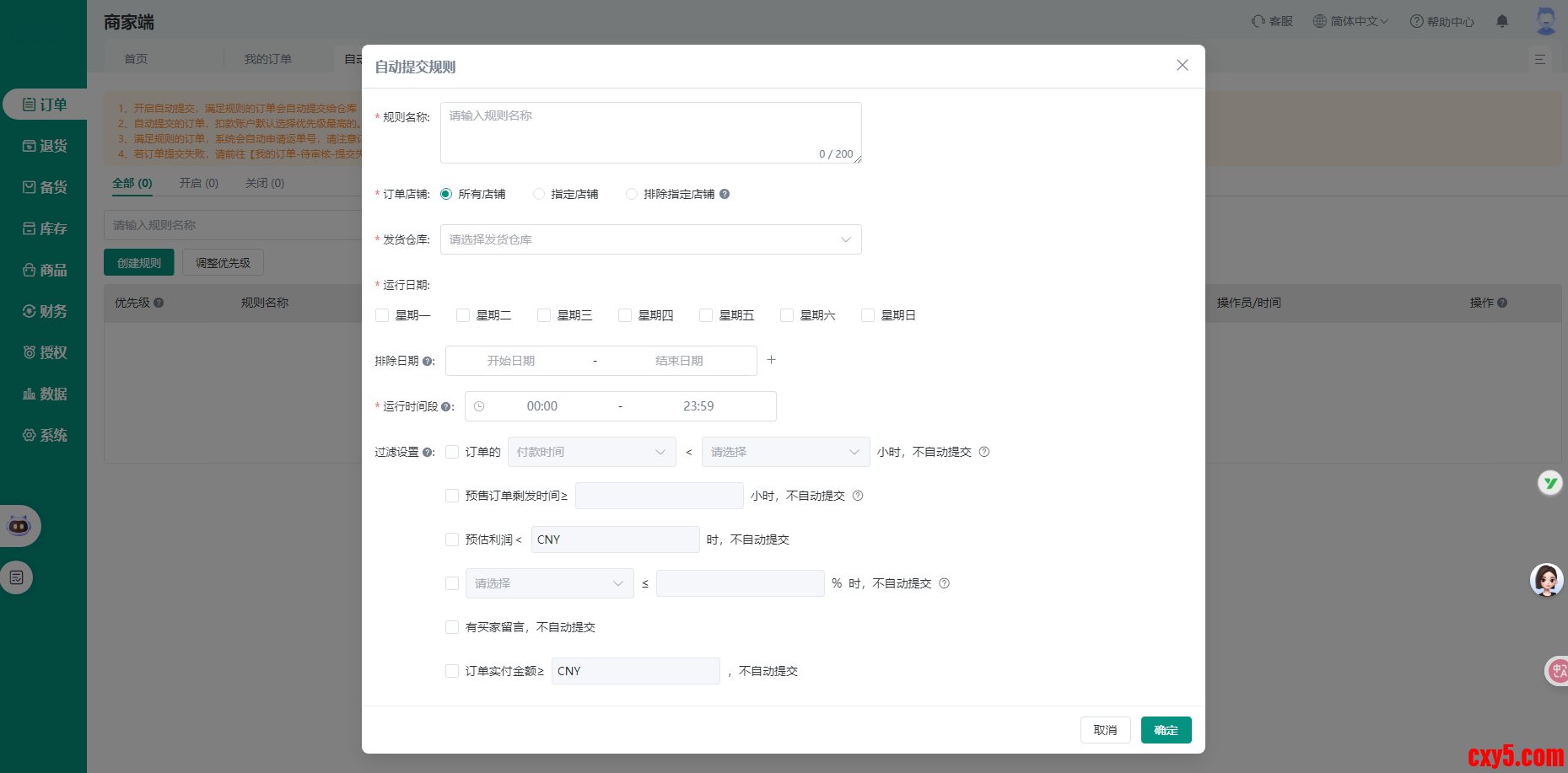Screen dimensions: 1568x773
Task: Click the plus icon to add exclusion date
Action: 771,360
